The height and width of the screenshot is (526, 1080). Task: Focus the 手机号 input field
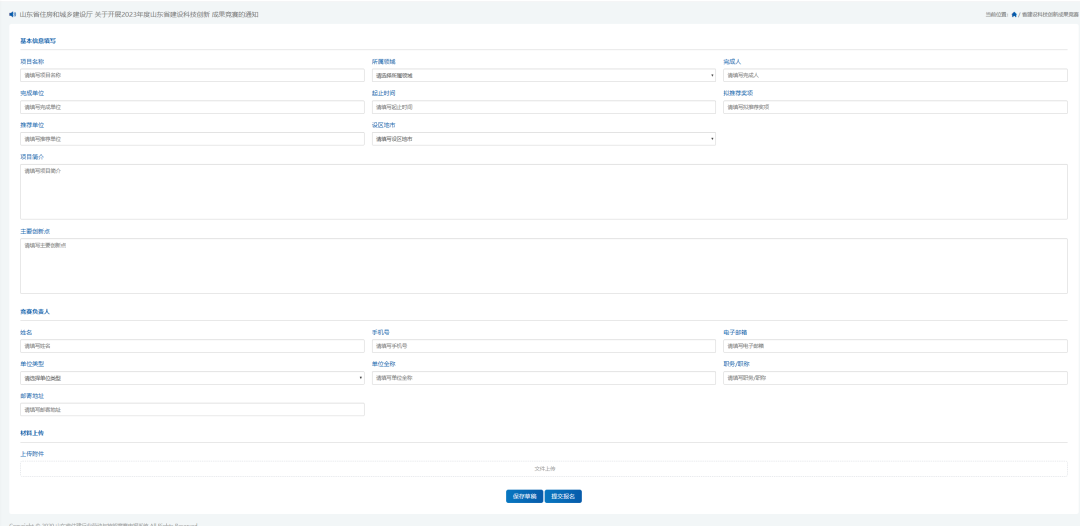tap(544, 346)
